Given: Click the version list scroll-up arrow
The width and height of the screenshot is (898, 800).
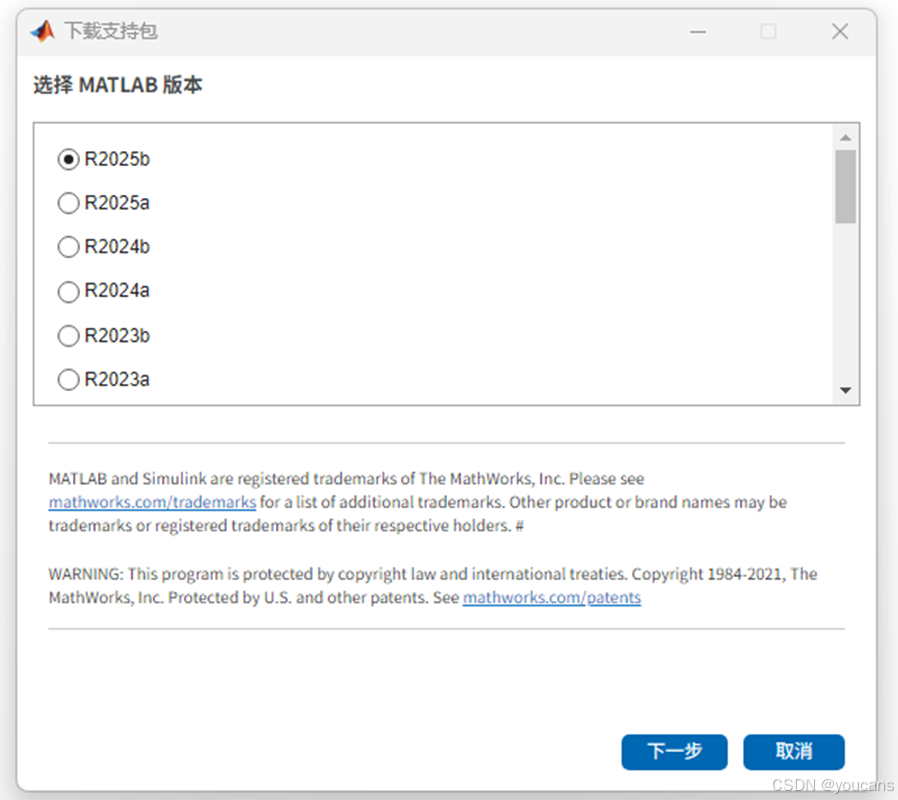Looking at the screenshot, I should pyautogui.click(x=845, y=137).
